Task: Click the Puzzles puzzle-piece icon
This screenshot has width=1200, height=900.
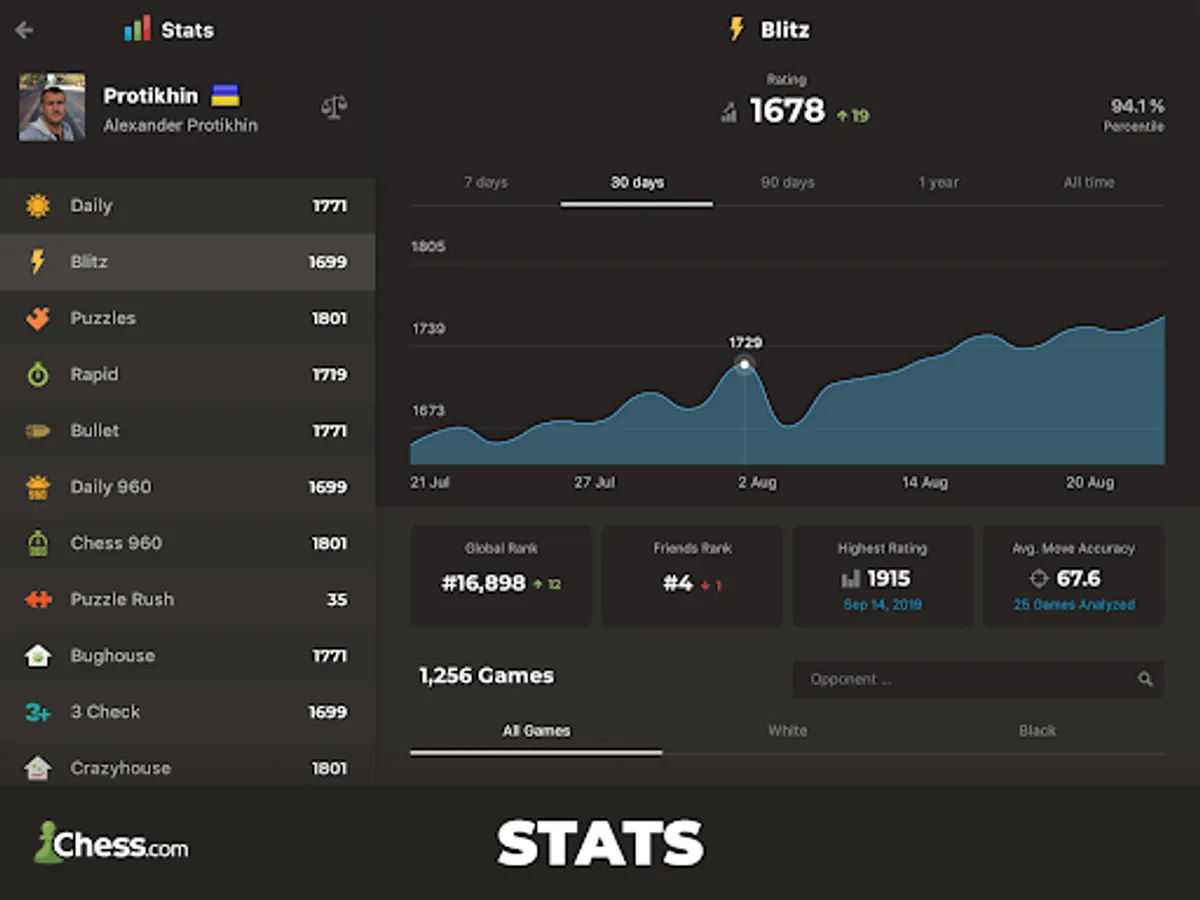Action: click(x=38, y=318)
